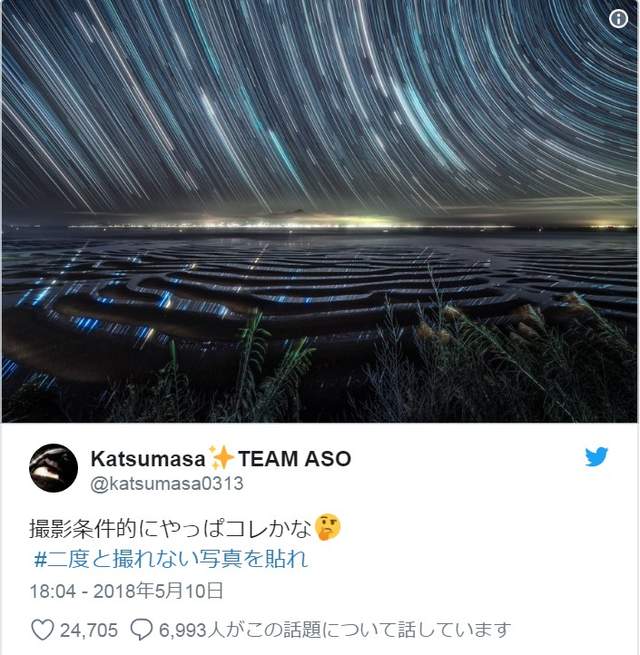Click the sparkle emoji in display name

[221, 458]
